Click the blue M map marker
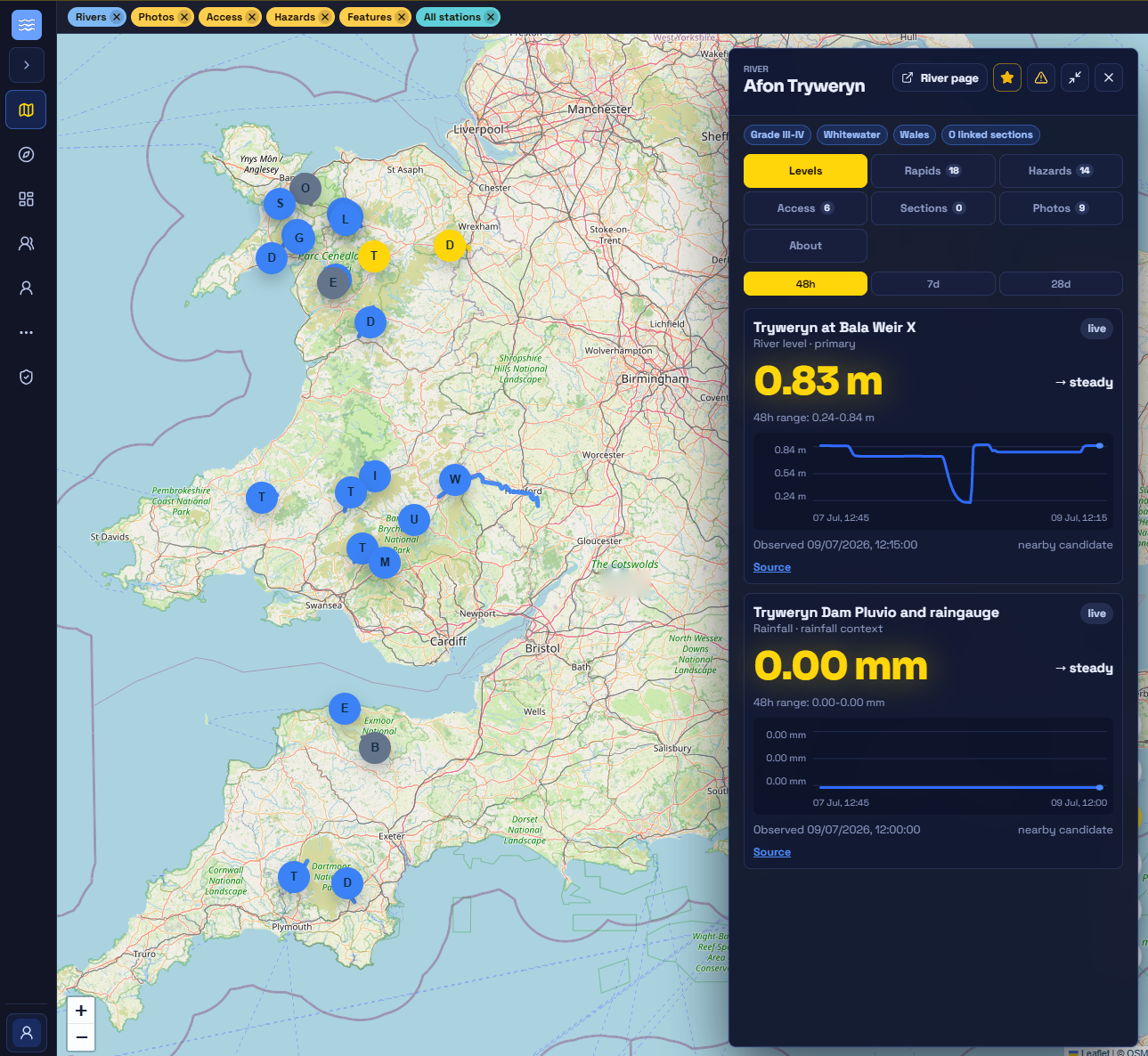Viewport: 1148px width, 1056px height. (x=385, y=563)
